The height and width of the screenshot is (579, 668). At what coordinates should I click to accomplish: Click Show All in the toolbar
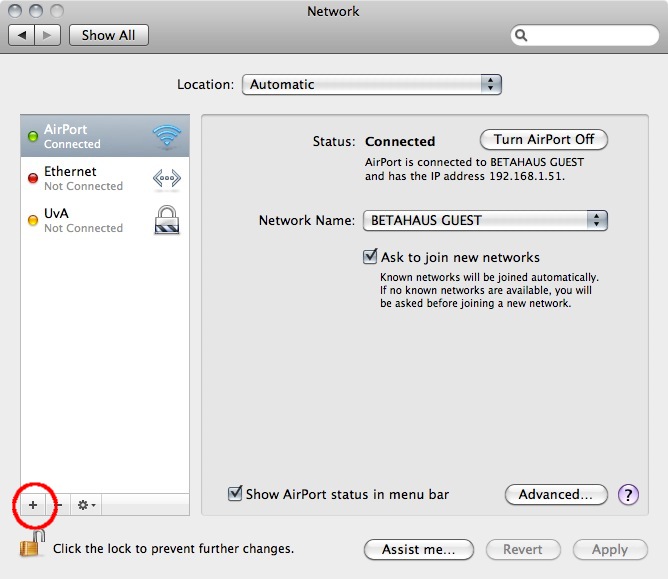tap(108, 35)
